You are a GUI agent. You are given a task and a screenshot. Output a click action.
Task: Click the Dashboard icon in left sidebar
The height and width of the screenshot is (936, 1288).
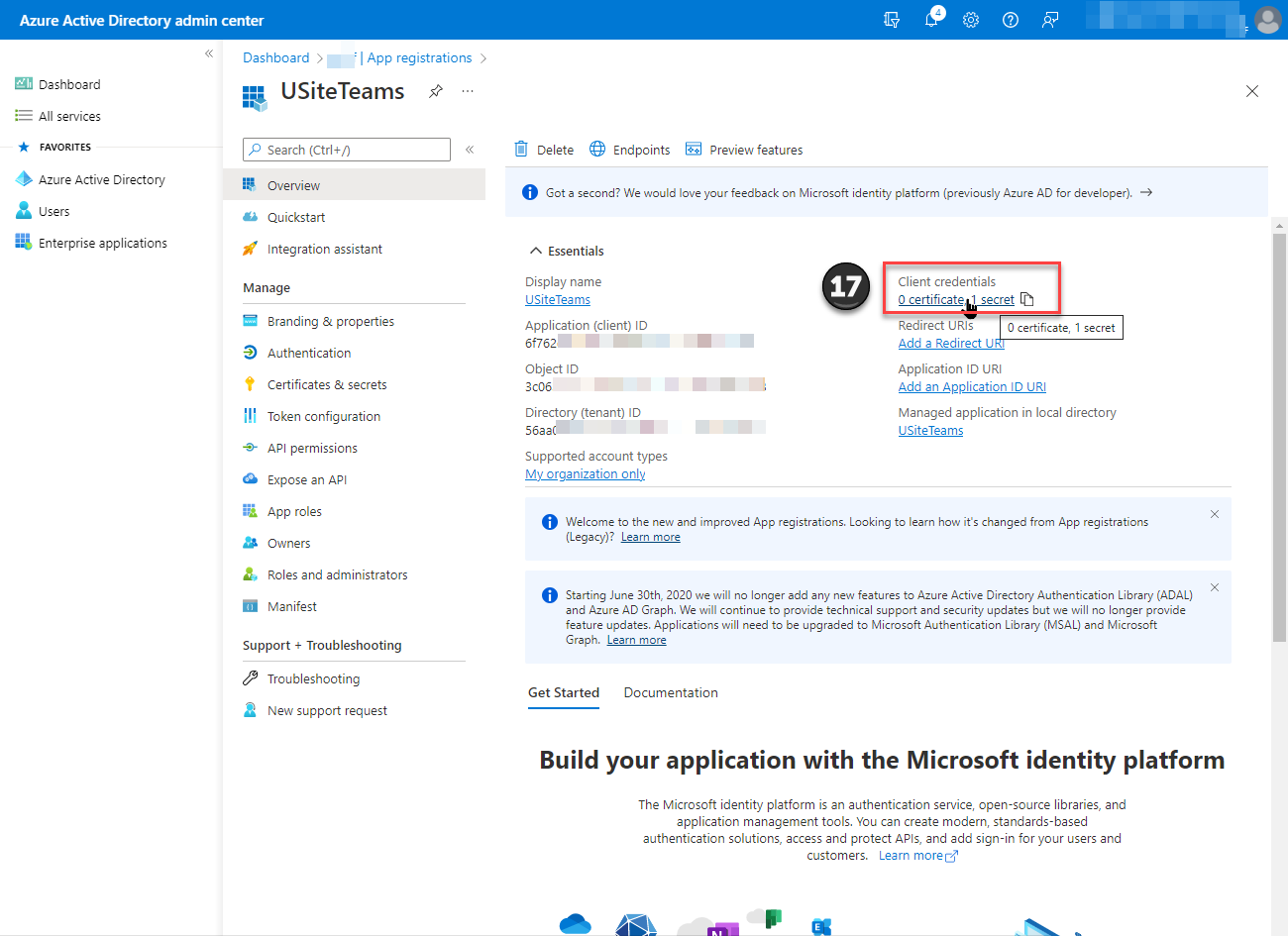tap(24, 84)
